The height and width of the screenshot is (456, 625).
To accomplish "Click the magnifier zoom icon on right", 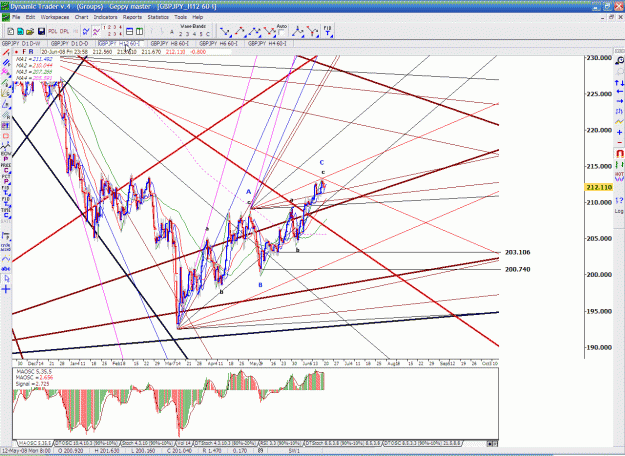I will tap(619, 61).
